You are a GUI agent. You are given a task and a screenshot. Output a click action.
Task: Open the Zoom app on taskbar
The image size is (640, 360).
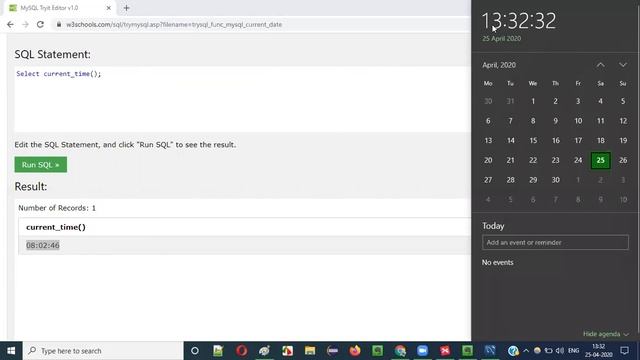pos(422,351)
